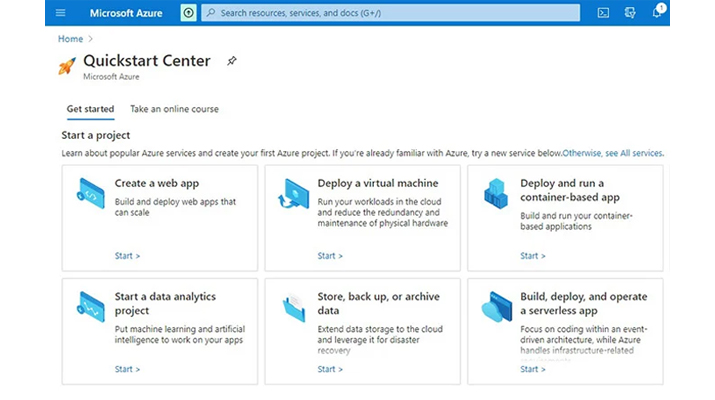Click the container-based app icon

(496, 193)
